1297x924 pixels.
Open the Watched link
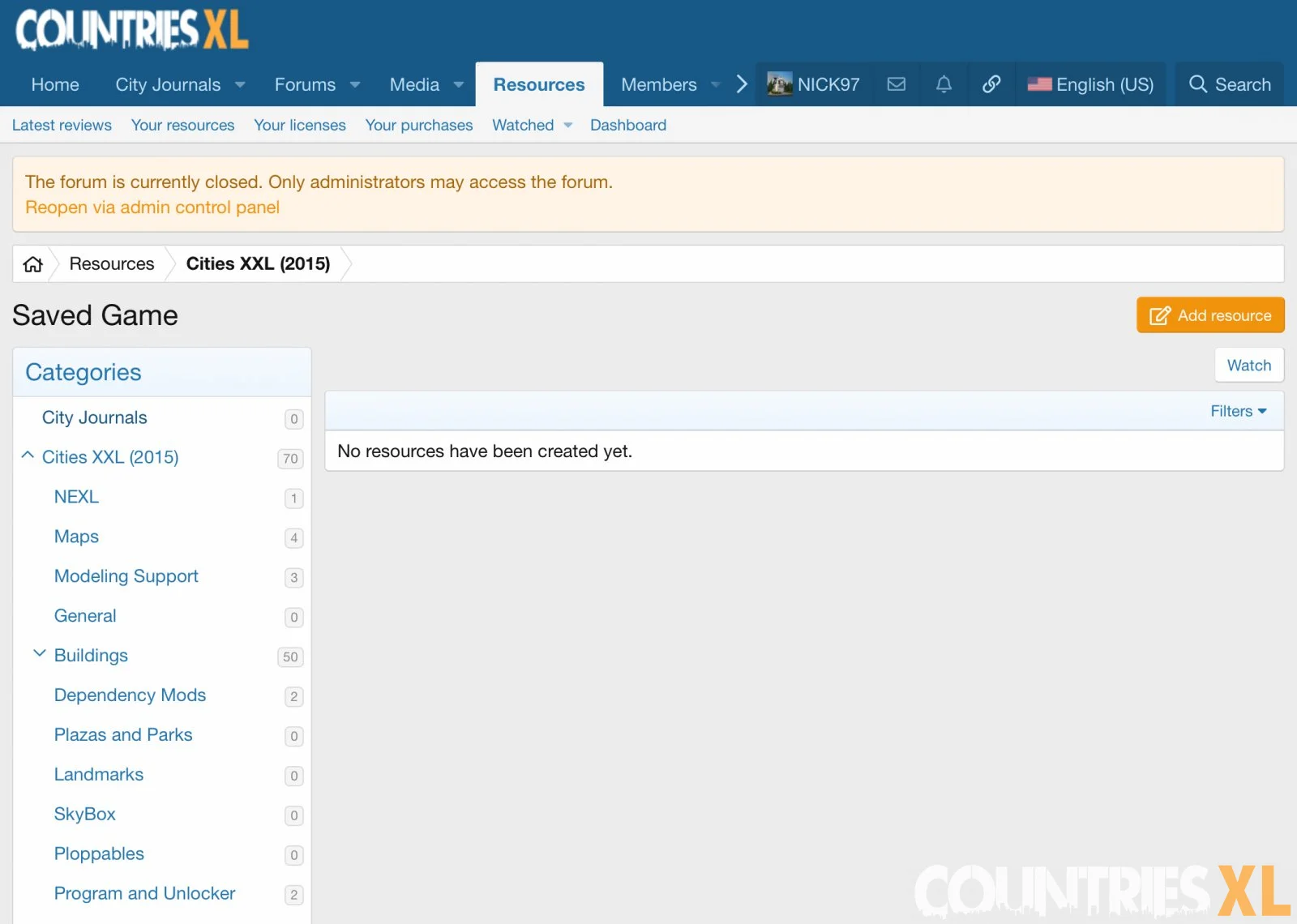point(523,126)
